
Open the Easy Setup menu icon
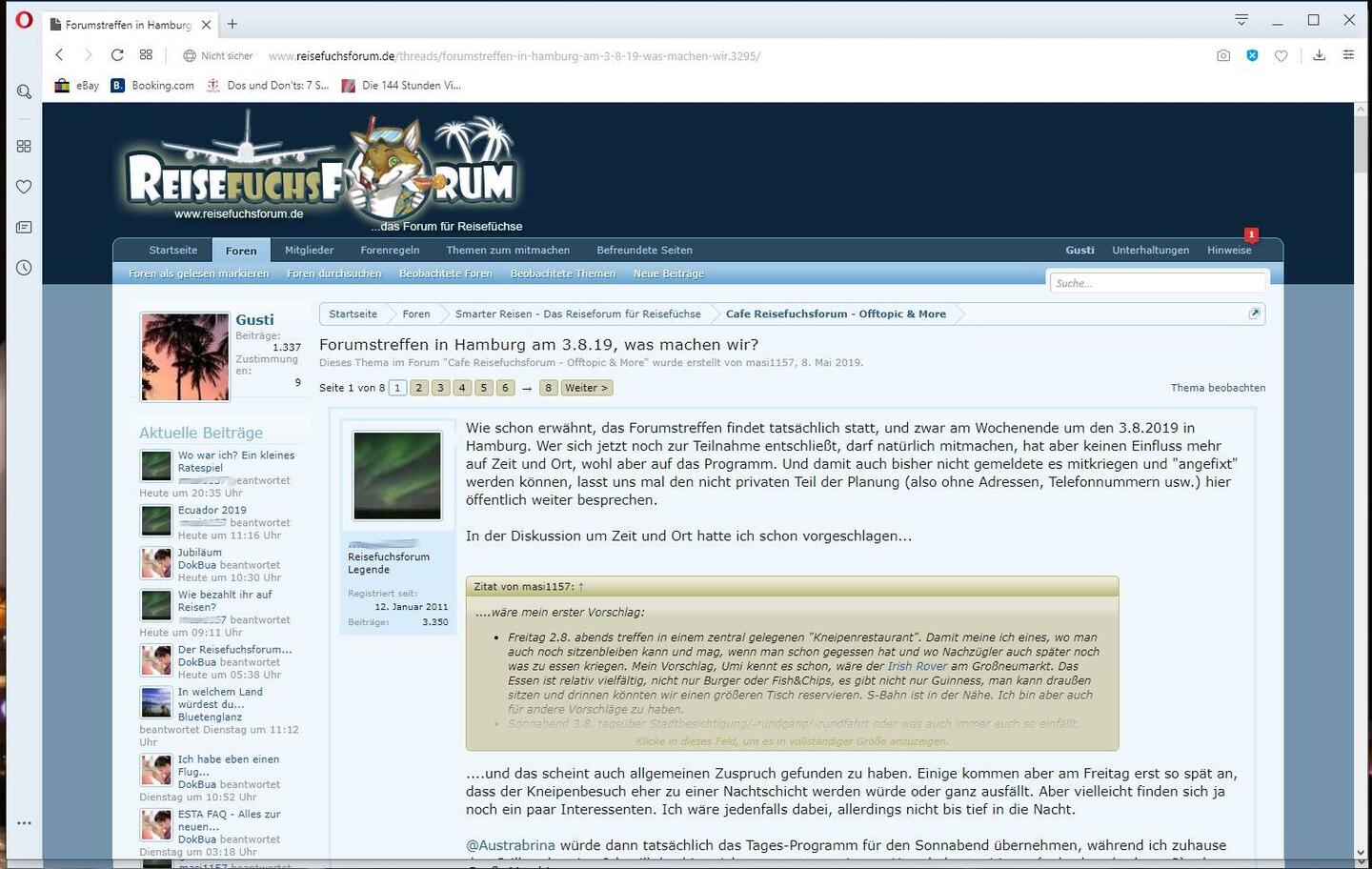tap(1348, 56)
